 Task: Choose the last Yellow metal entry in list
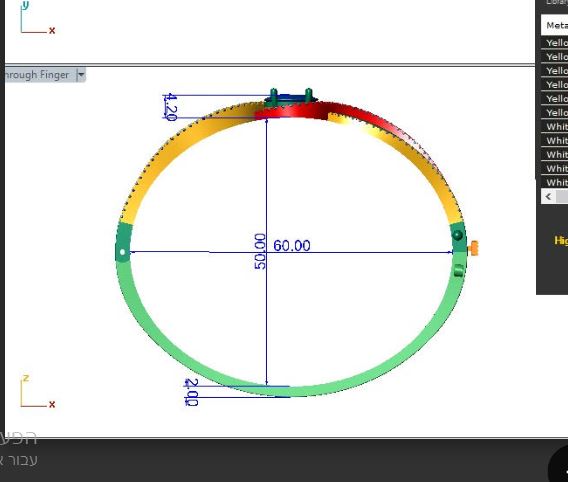pos(555,113)
